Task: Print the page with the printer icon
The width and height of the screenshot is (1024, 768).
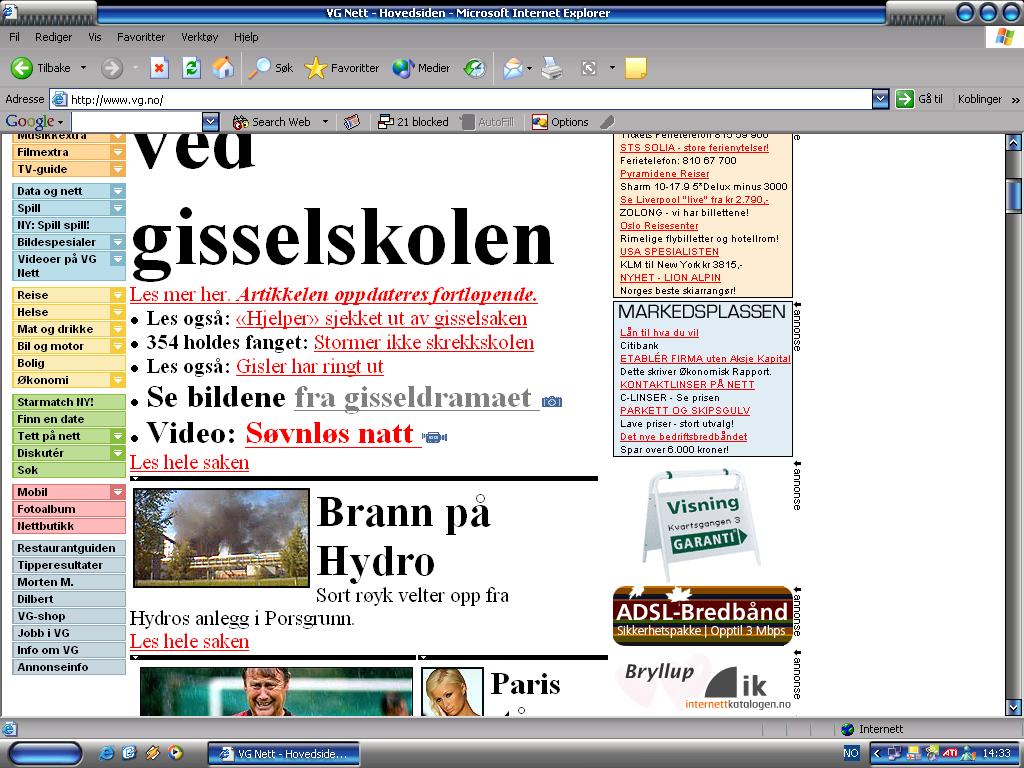Action: tap(552, 68)
